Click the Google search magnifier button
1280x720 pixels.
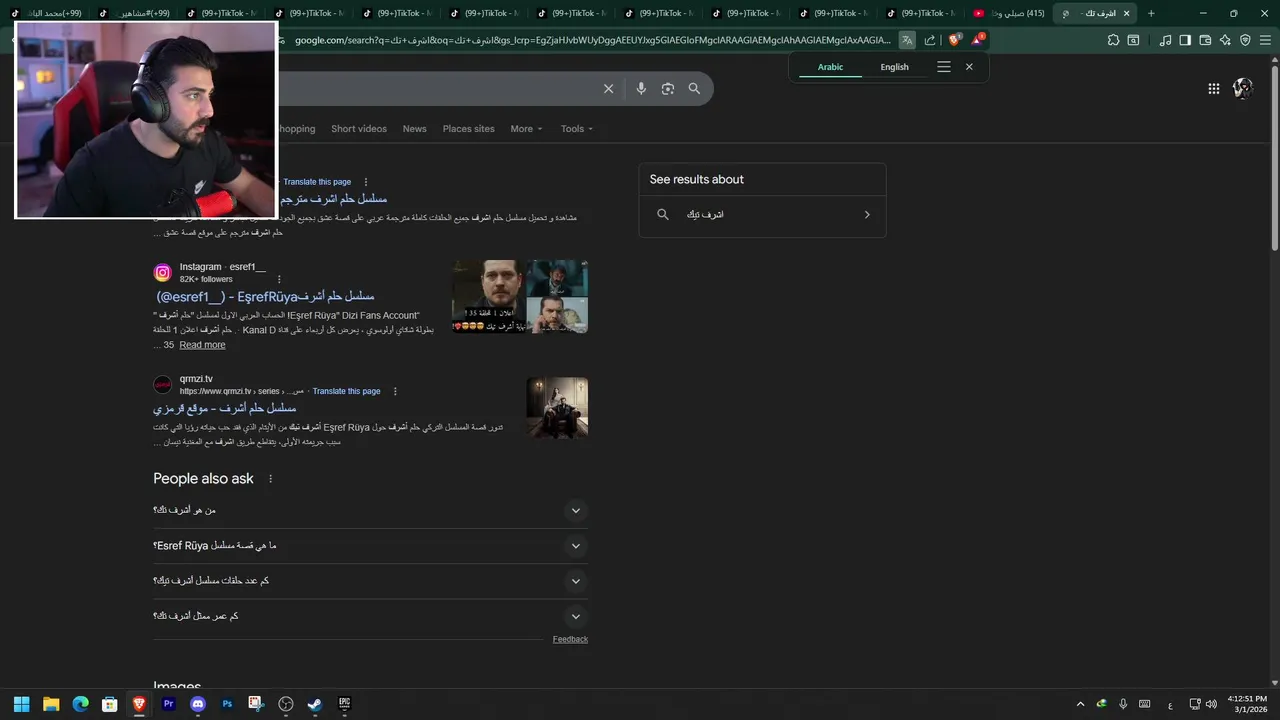694,89
